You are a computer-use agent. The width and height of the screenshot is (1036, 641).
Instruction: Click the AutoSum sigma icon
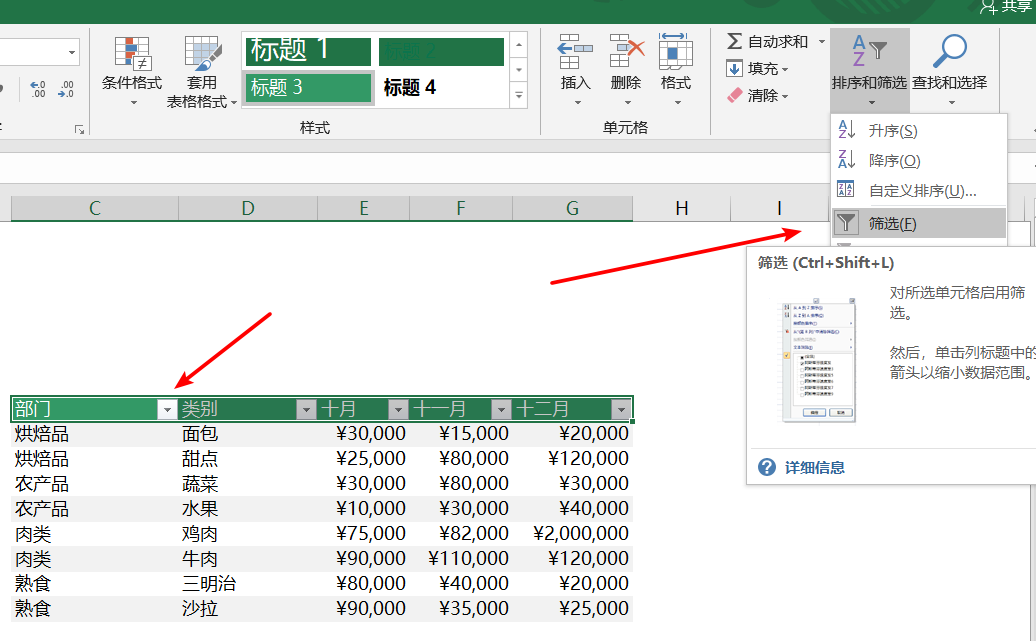tap(734, 41)
